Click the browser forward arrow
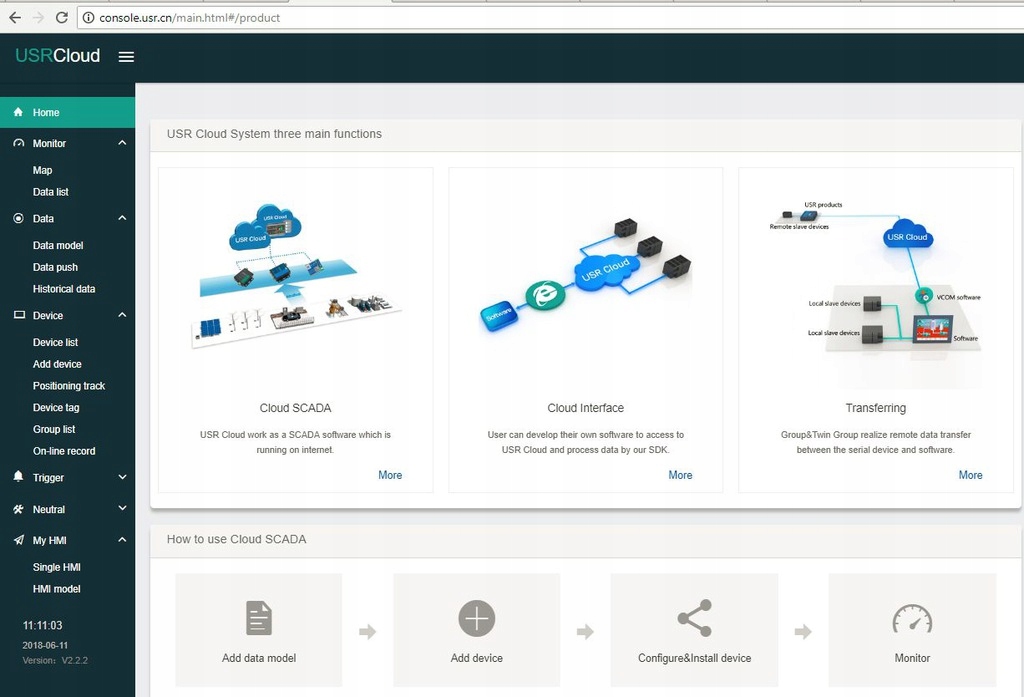This screenshot has height=697, width=1024. [x=39, y=18]
